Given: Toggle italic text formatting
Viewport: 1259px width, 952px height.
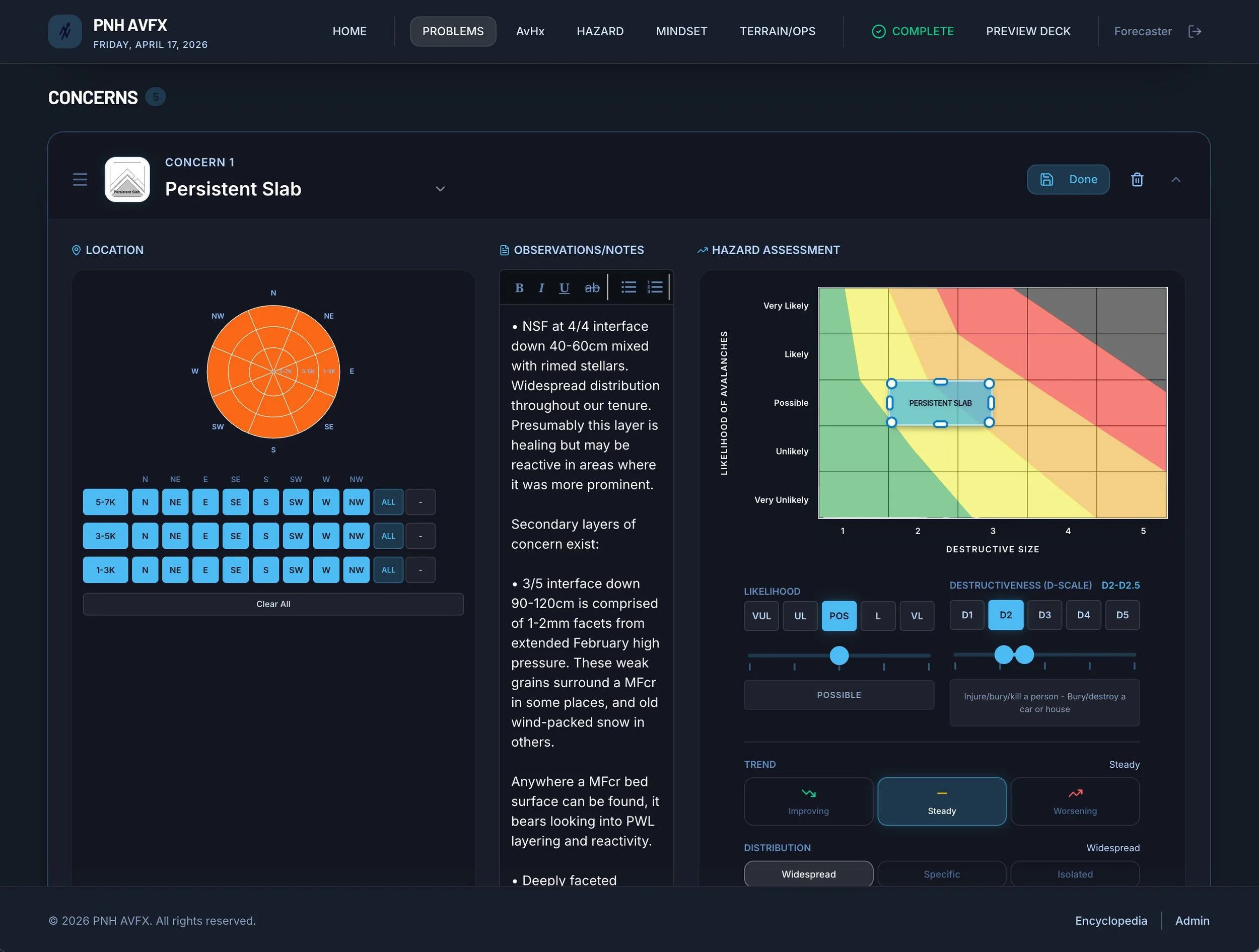Looking at the screenshot, I should click(x=541, y=288).
